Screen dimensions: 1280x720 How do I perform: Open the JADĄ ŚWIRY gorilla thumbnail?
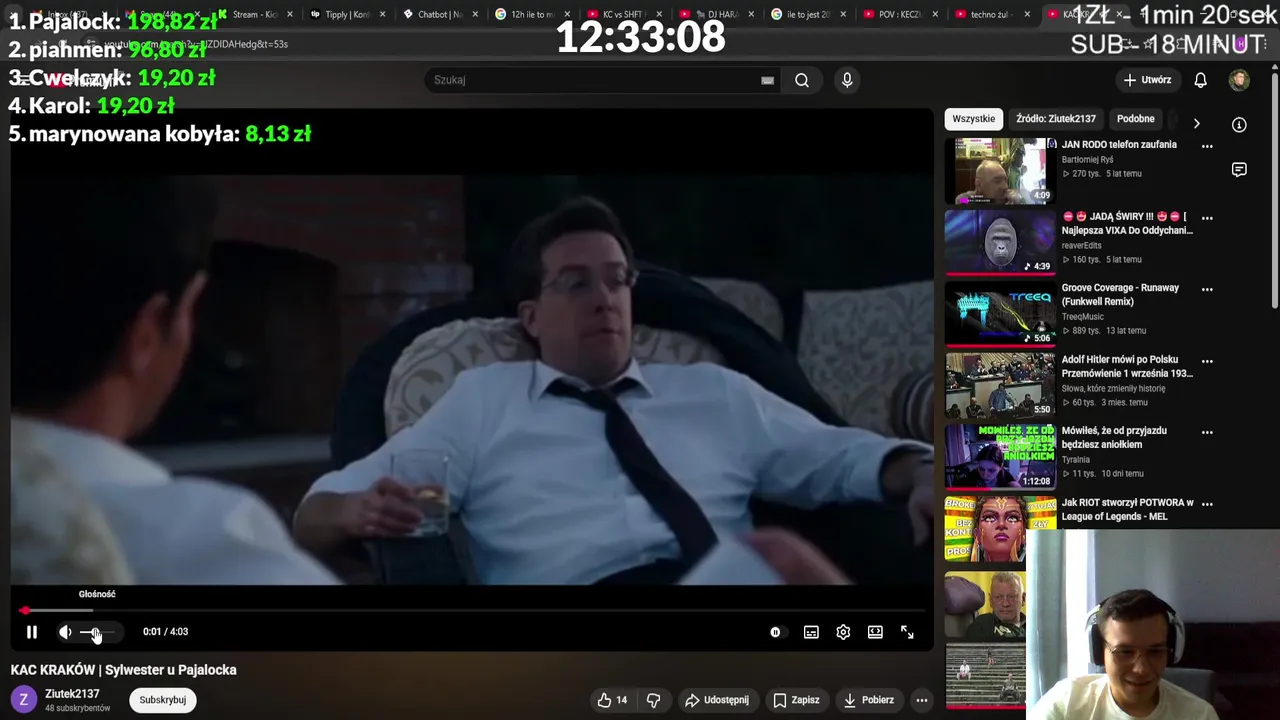pyautogui.click(x=1000, y=242)
